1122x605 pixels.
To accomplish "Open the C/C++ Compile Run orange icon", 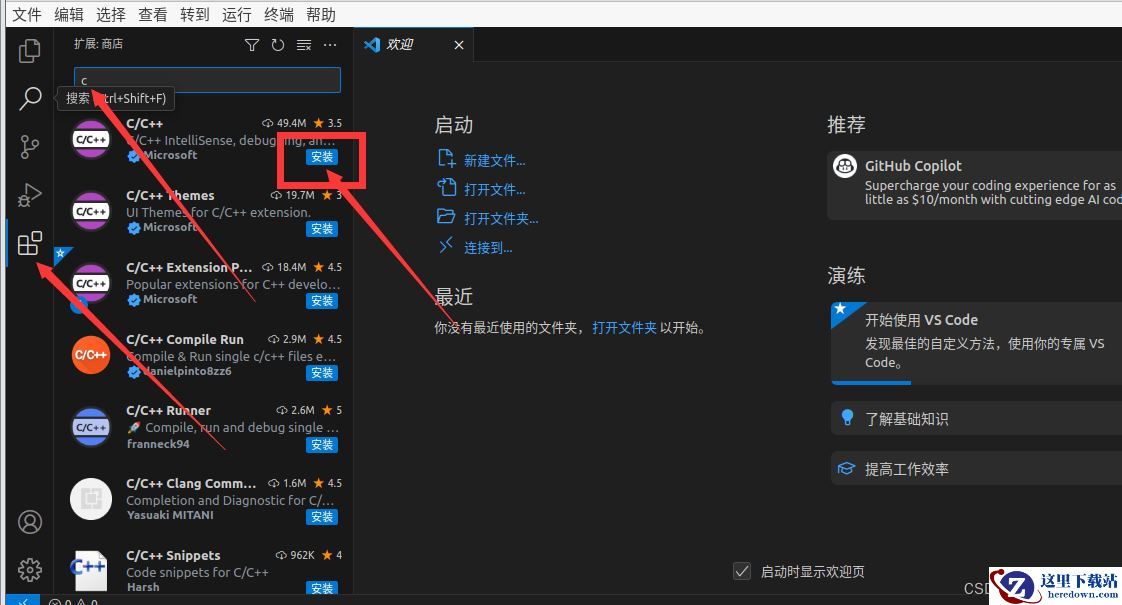I will tap(91, 355).
